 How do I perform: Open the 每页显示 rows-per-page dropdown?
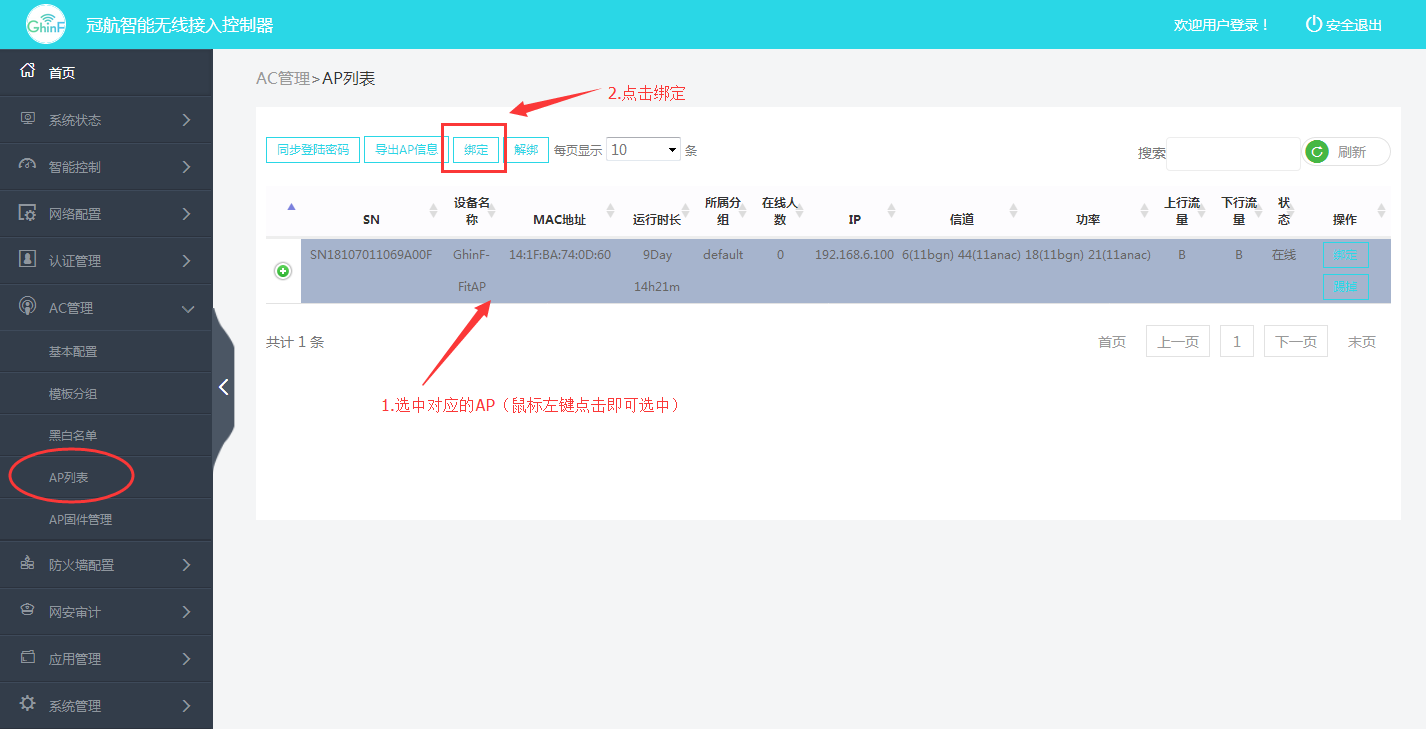click(x=643, y=150)
